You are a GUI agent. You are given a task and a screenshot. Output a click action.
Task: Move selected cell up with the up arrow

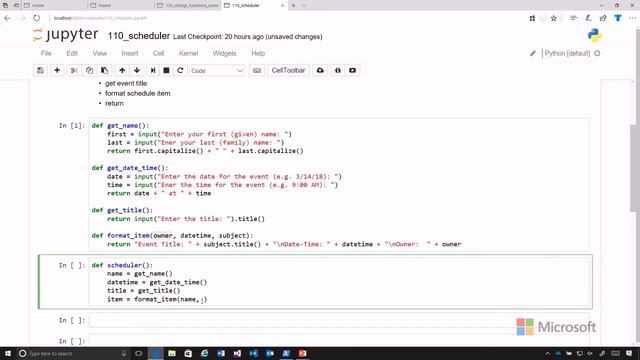coord(122,71)
